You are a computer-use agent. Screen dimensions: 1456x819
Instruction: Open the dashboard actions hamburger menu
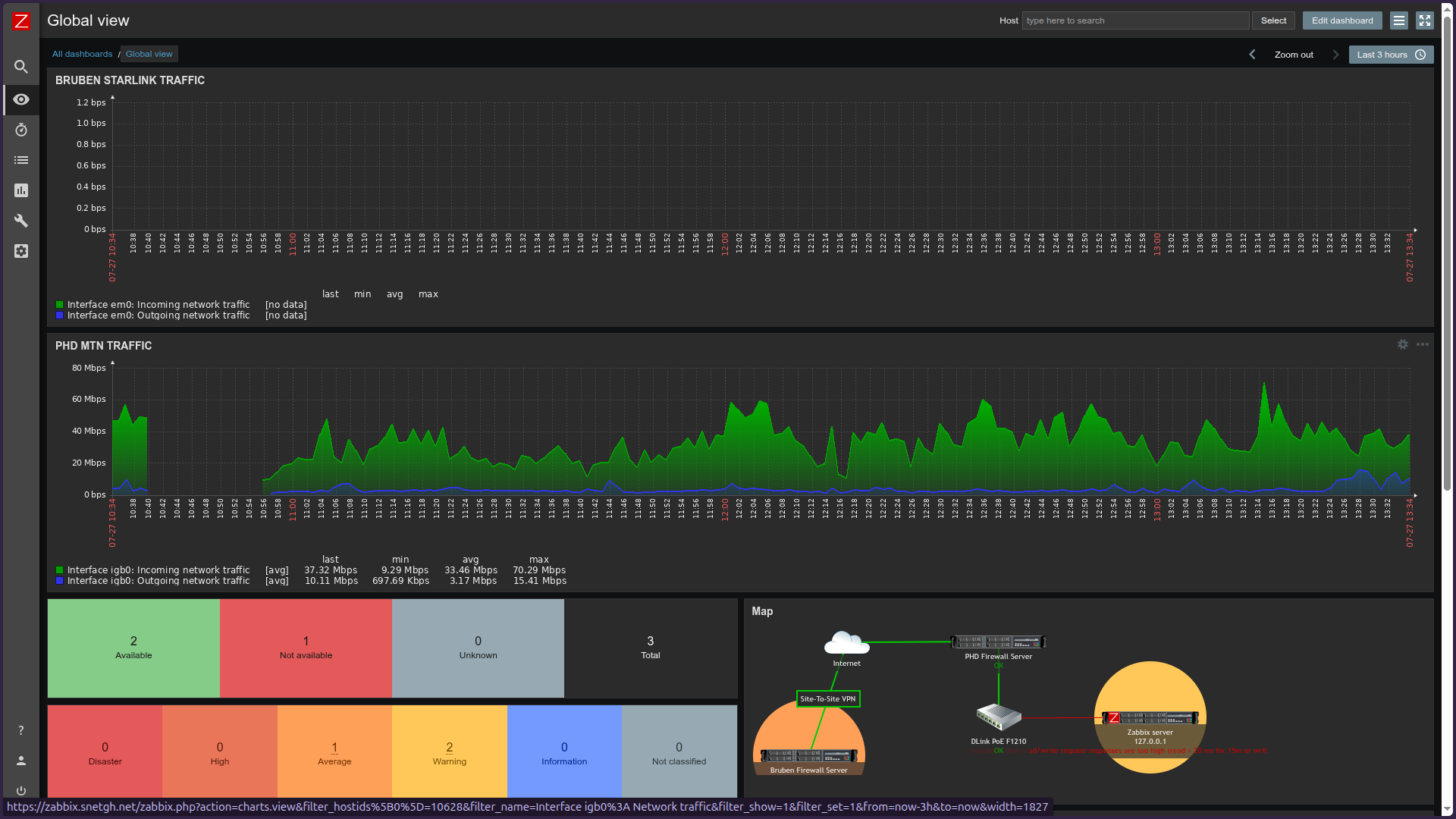click(x=1399, y=20)
